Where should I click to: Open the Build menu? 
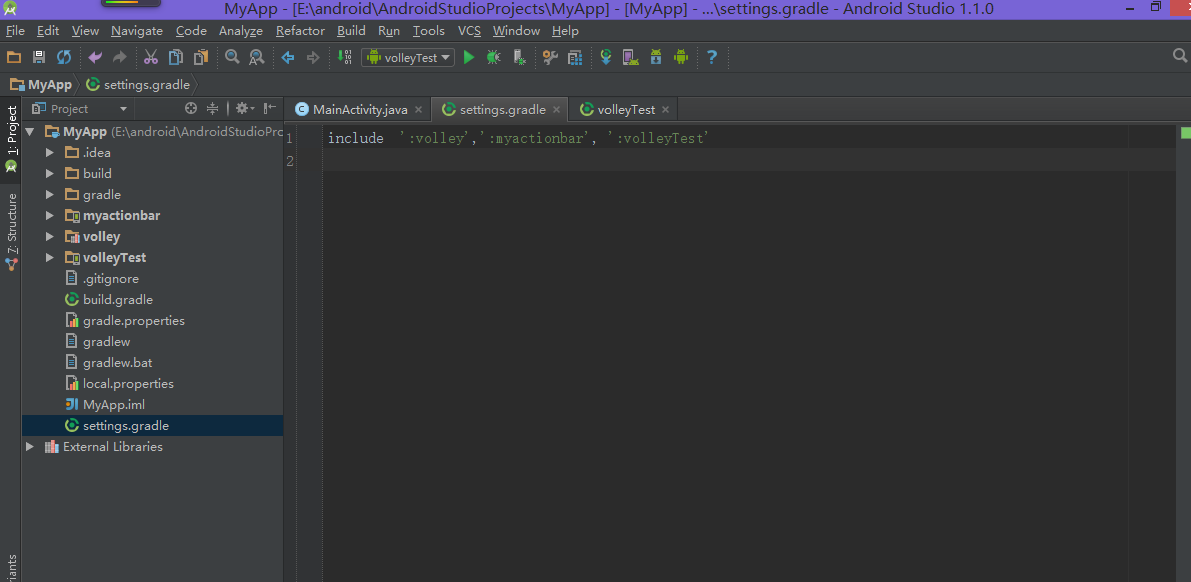(351, 30)
